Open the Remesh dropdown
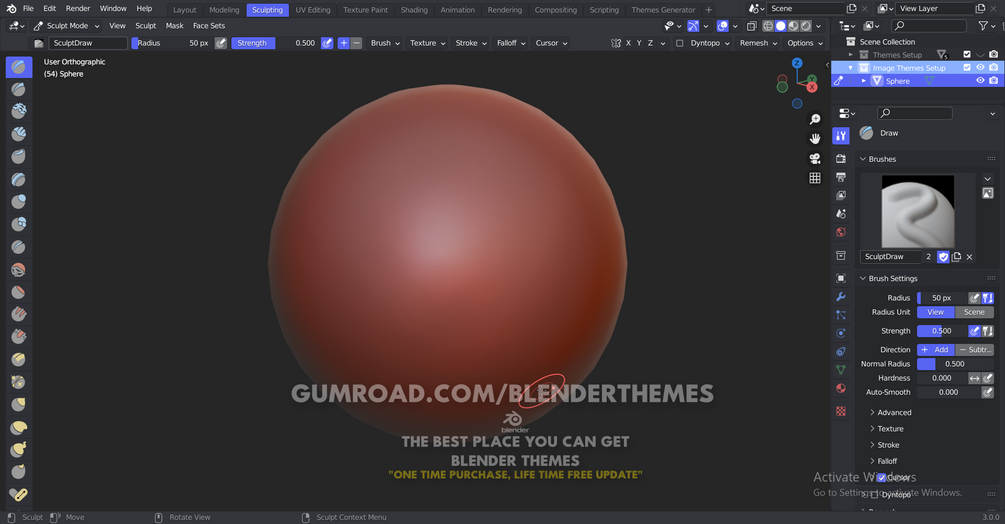Viewport: 1005px width, 524px height. [758, 43]
